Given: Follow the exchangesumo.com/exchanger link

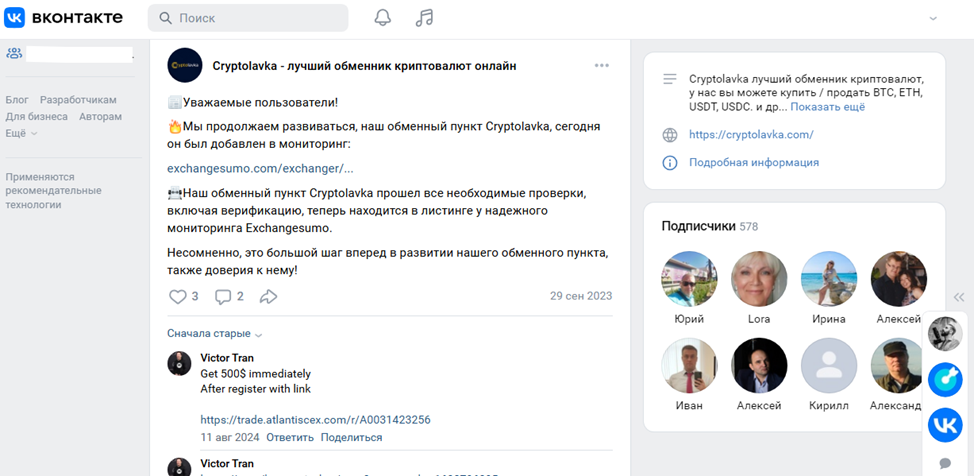Looking at the screenshot, I should 260,168.
